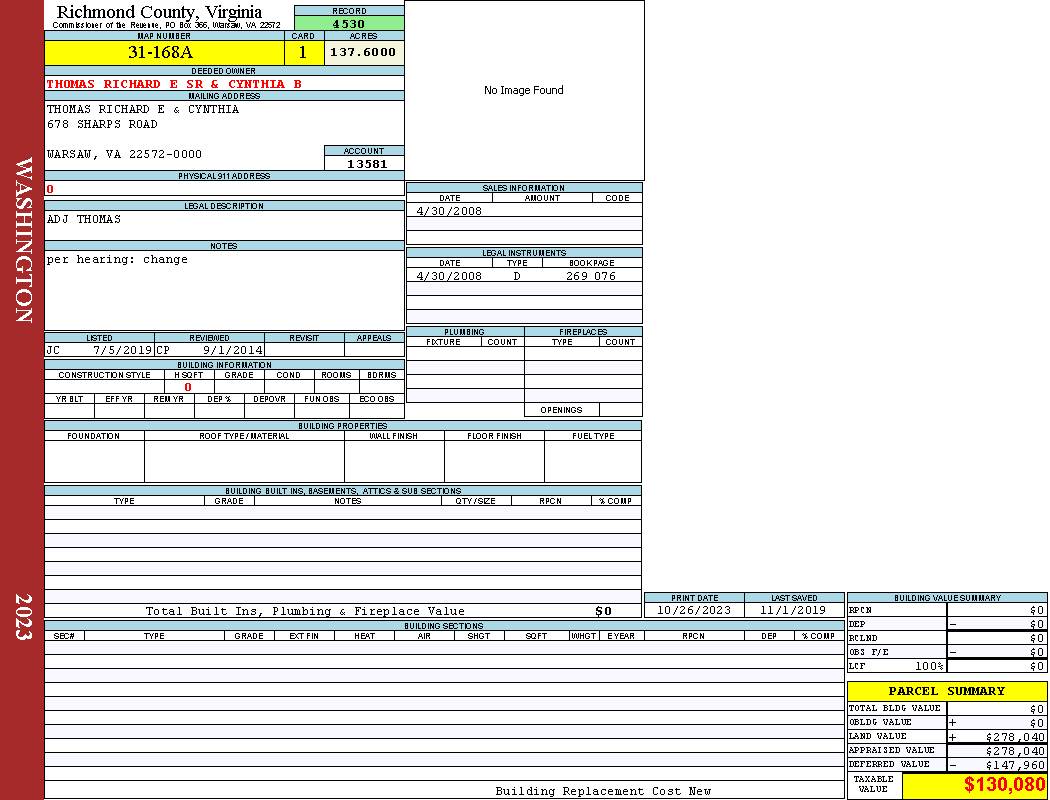Click the legal description 'ADJ THOMAS'
The image size is (1050, 800).
[x=84, y=219]
